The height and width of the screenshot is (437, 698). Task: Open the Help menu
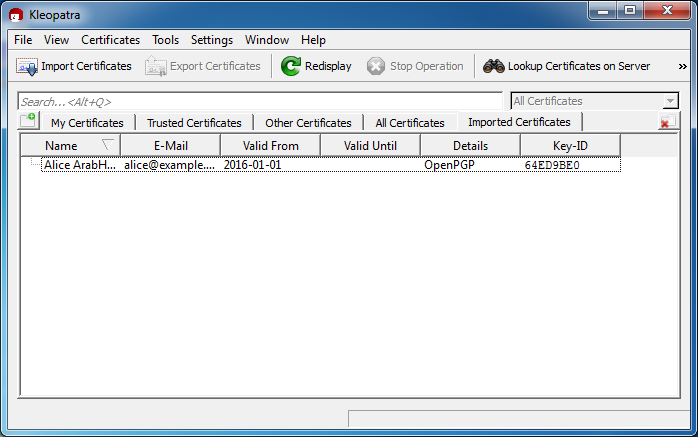[x=313, y=40]
